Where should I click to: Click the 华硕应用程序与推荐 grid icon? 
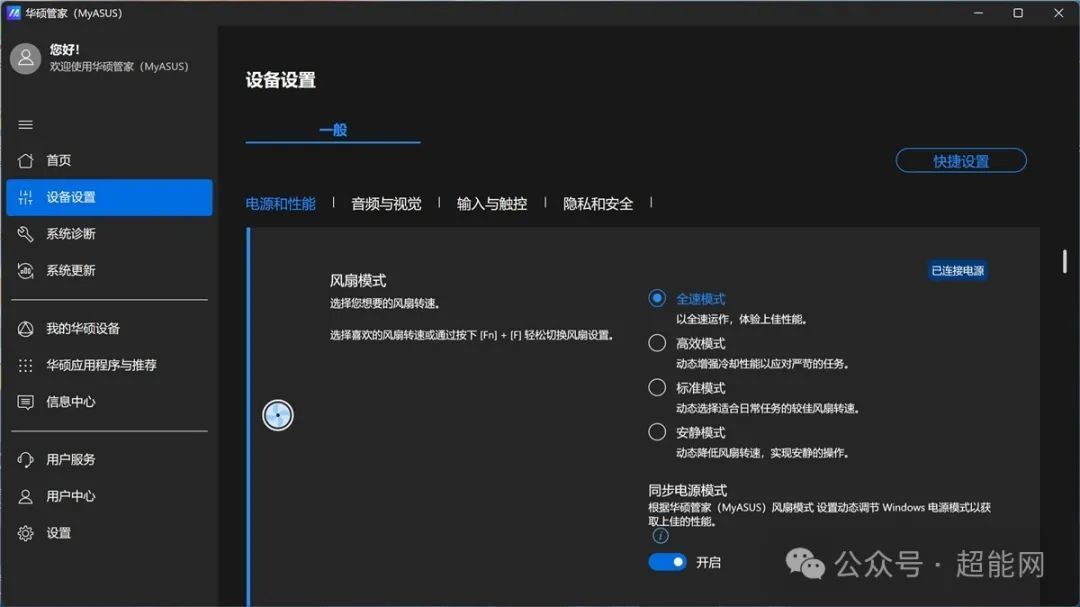pyautogui.click(x=25, y=365)
